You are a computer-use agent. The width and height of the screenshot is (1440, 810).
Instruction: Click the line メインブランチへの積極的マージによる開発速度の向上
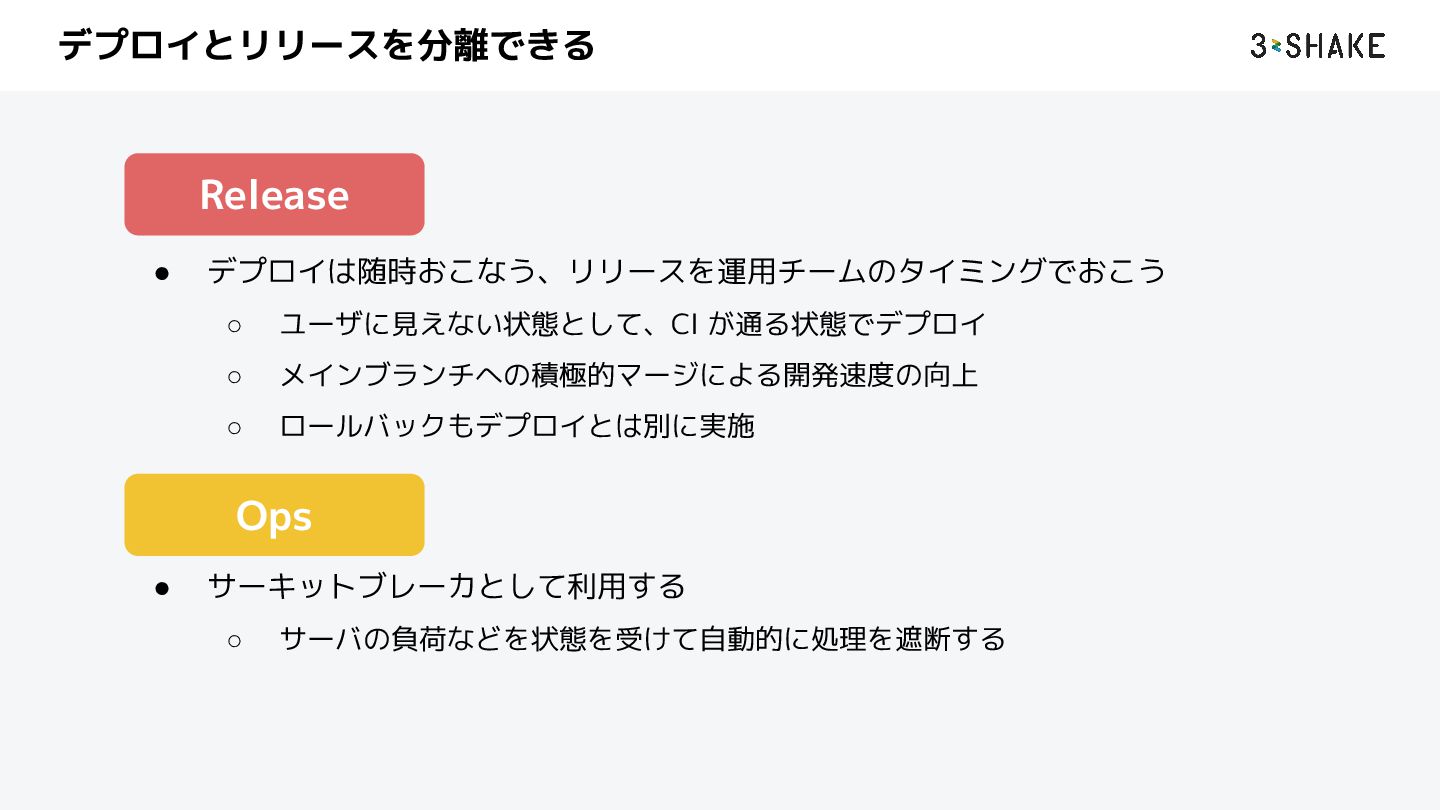pos(628,376)
